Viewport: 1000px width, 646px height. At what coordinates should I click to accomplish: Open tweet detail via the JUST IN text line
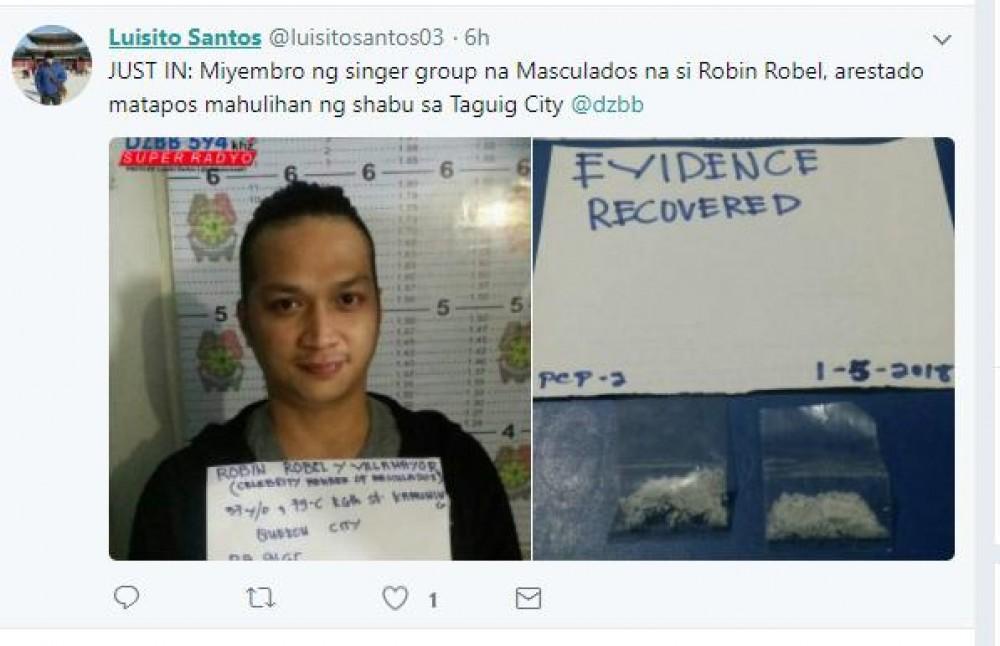(x=515, y=71)
